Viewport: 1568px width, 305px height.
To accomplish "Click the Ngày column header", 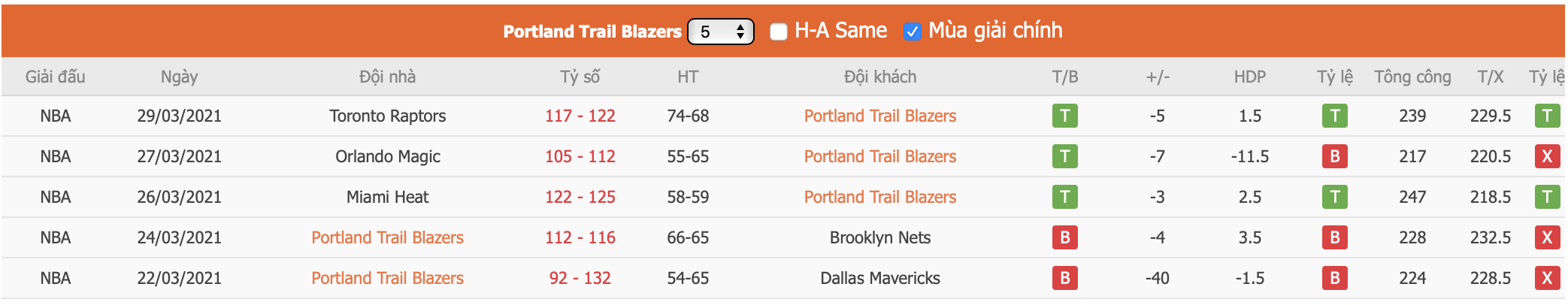I will (179, 77).
